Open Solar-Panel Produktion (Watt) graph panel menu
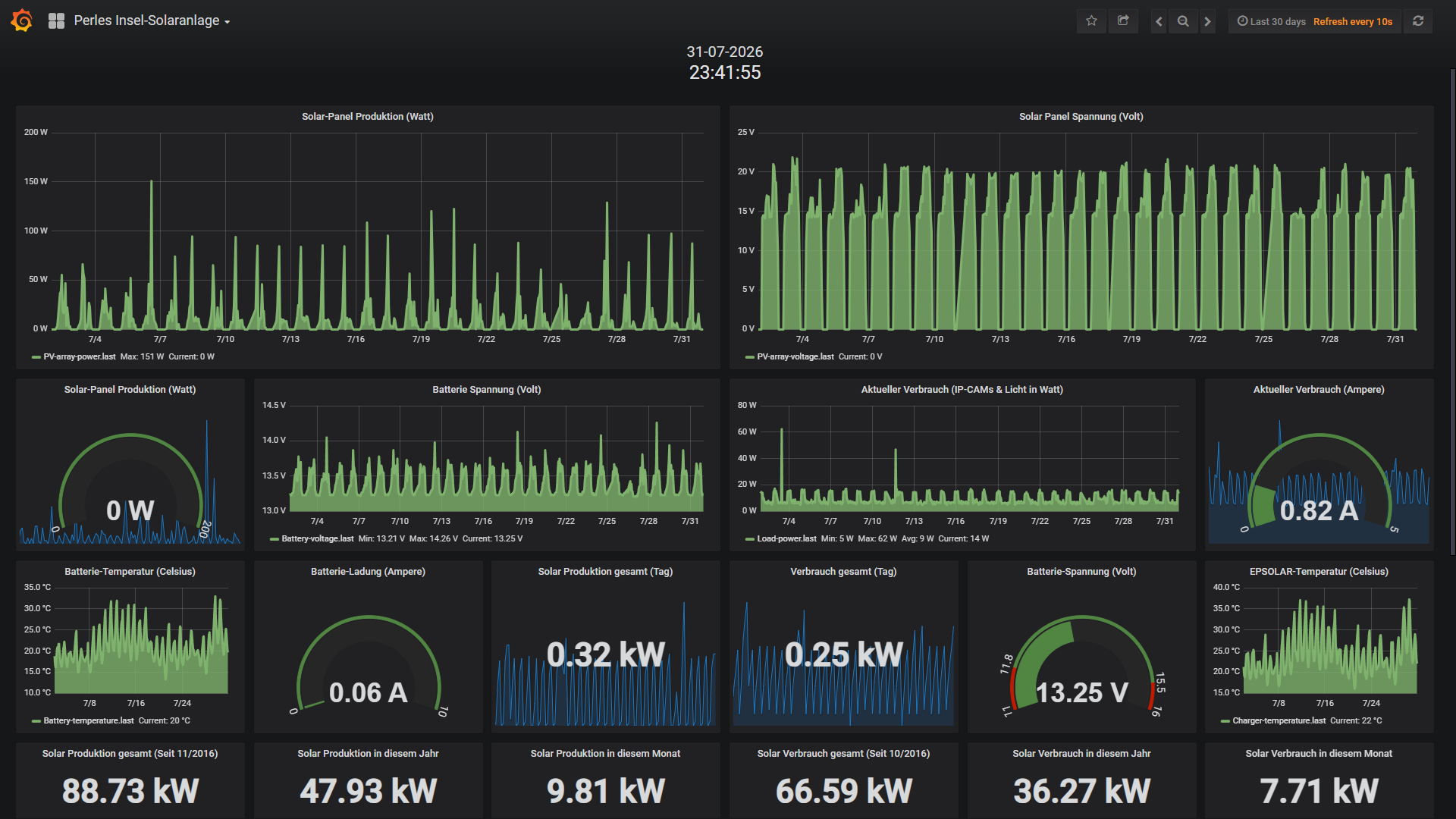The image size is (1456, 819). tap(368, 116)
